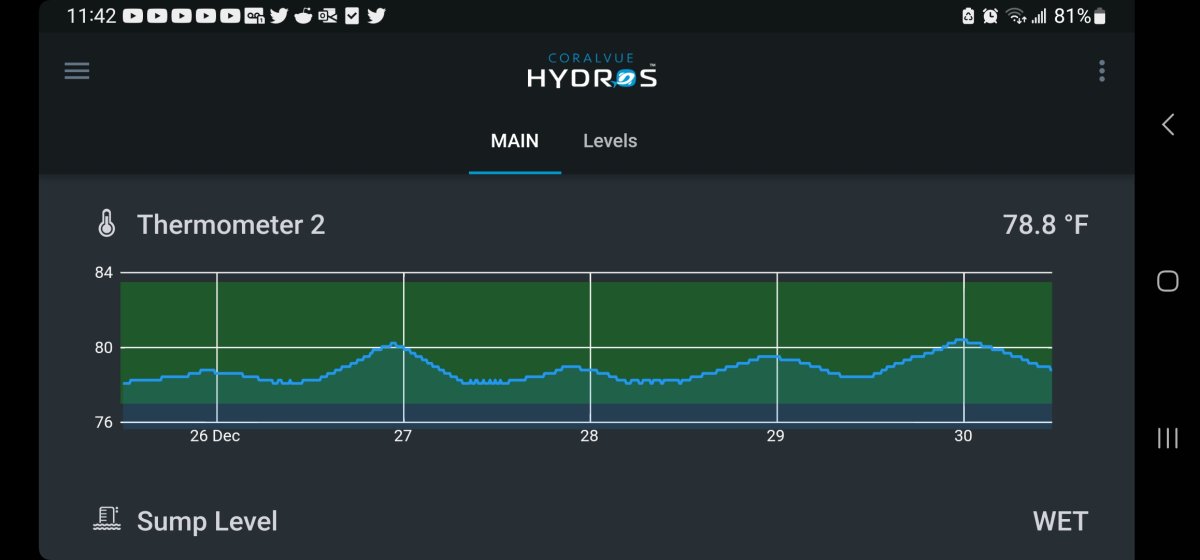Tap the 76 y-axis label
The width and height of the screenshot is (1200, 560).
103,422
